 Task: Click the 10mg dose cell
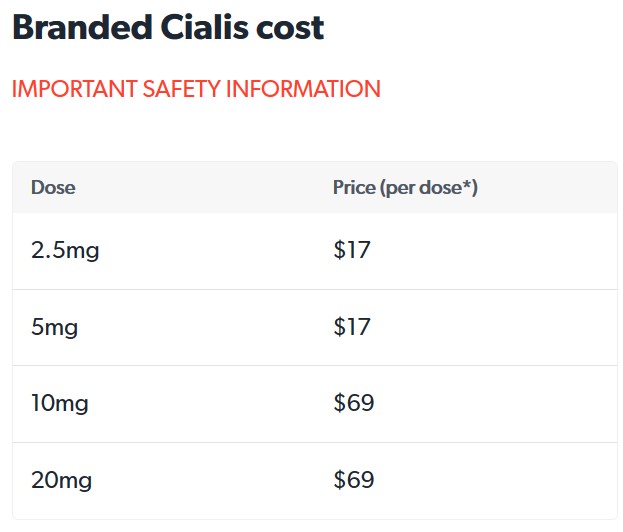(x=60, y=404)
